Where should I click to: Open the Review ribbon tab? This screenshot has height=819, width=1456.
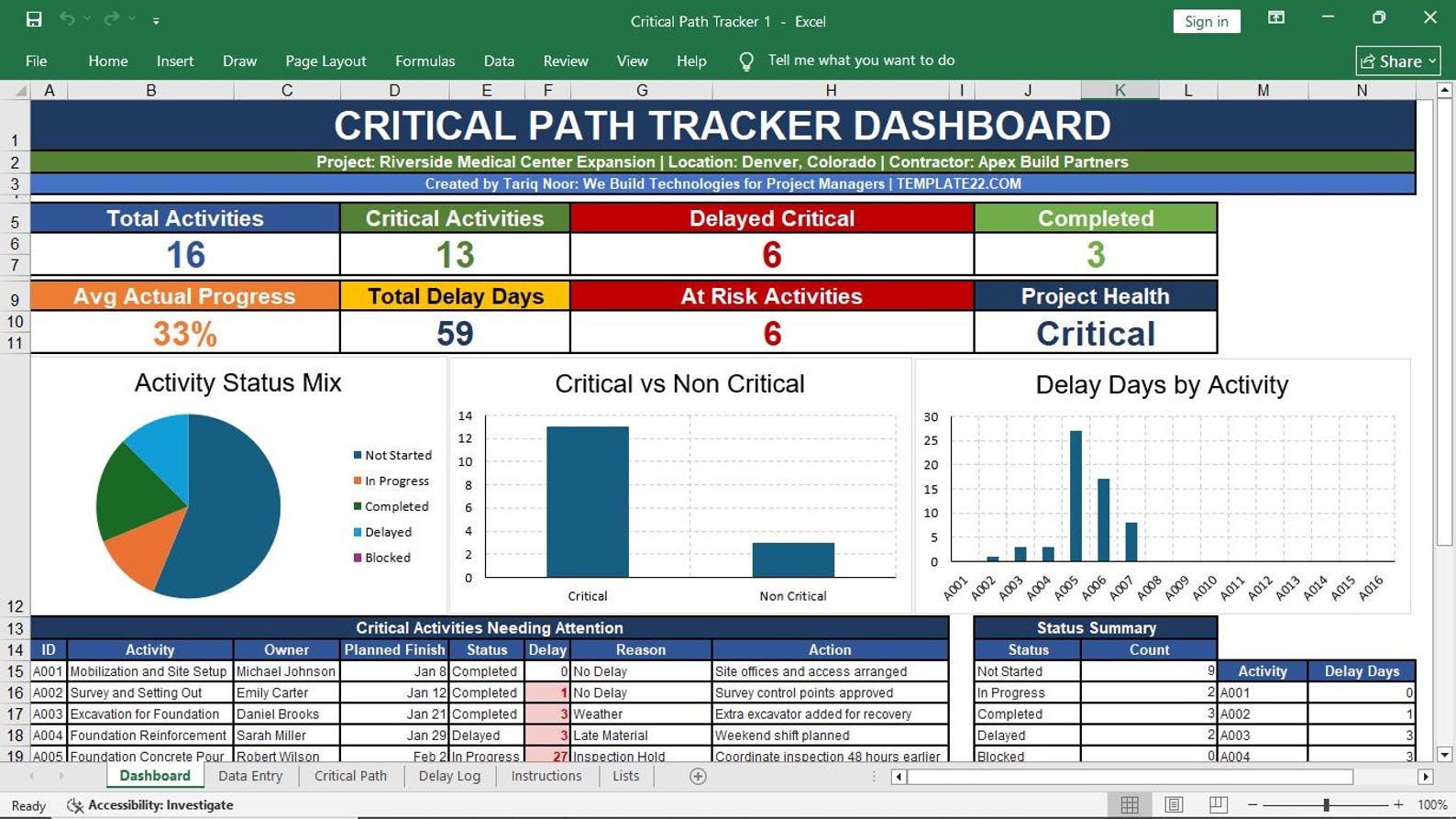566,61
